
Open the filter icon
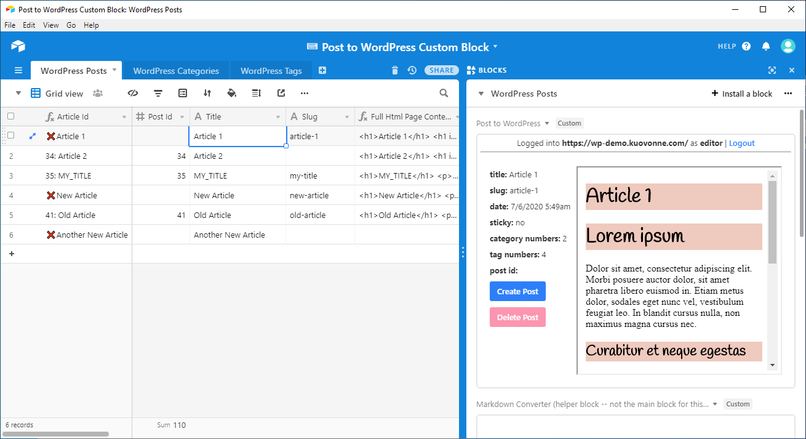158,93
